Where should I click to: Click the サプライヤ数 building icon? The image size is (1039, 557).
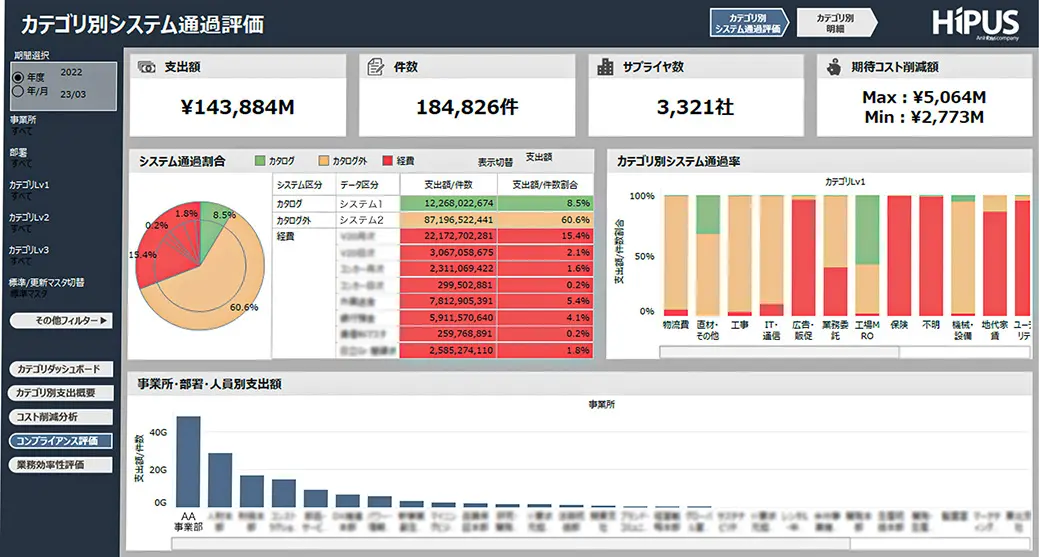pyautogui.click(x=605, y=67)
